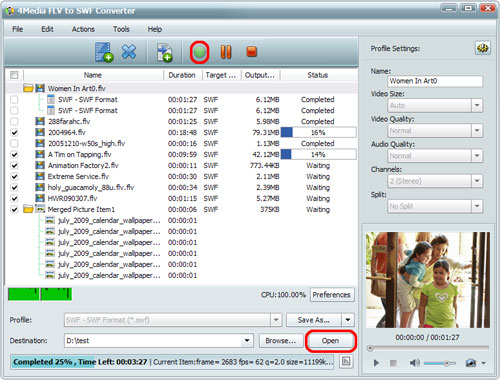Open the Video Size dropdown
Image resolution: width=500 pixels, height=380 pixels.
[477, 106]
